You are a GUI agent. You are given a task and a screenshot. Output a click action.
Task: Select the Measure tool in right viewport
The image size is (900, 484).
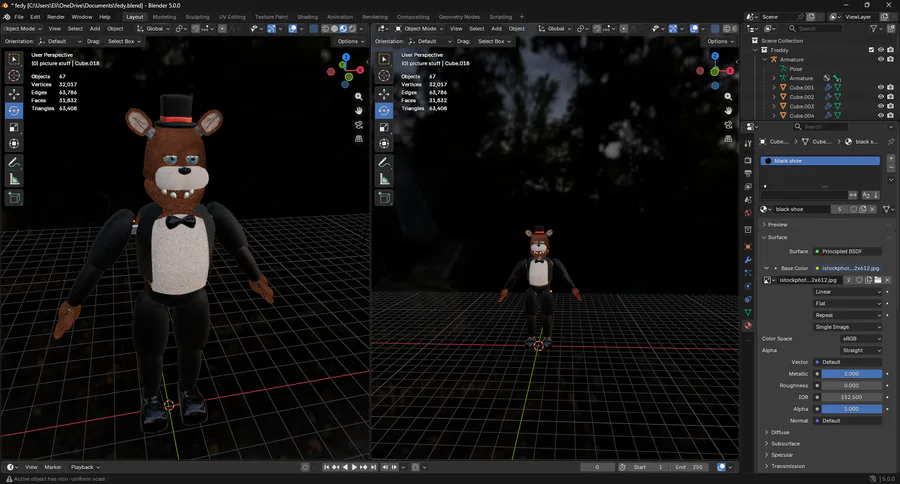[x=384, y=179]
